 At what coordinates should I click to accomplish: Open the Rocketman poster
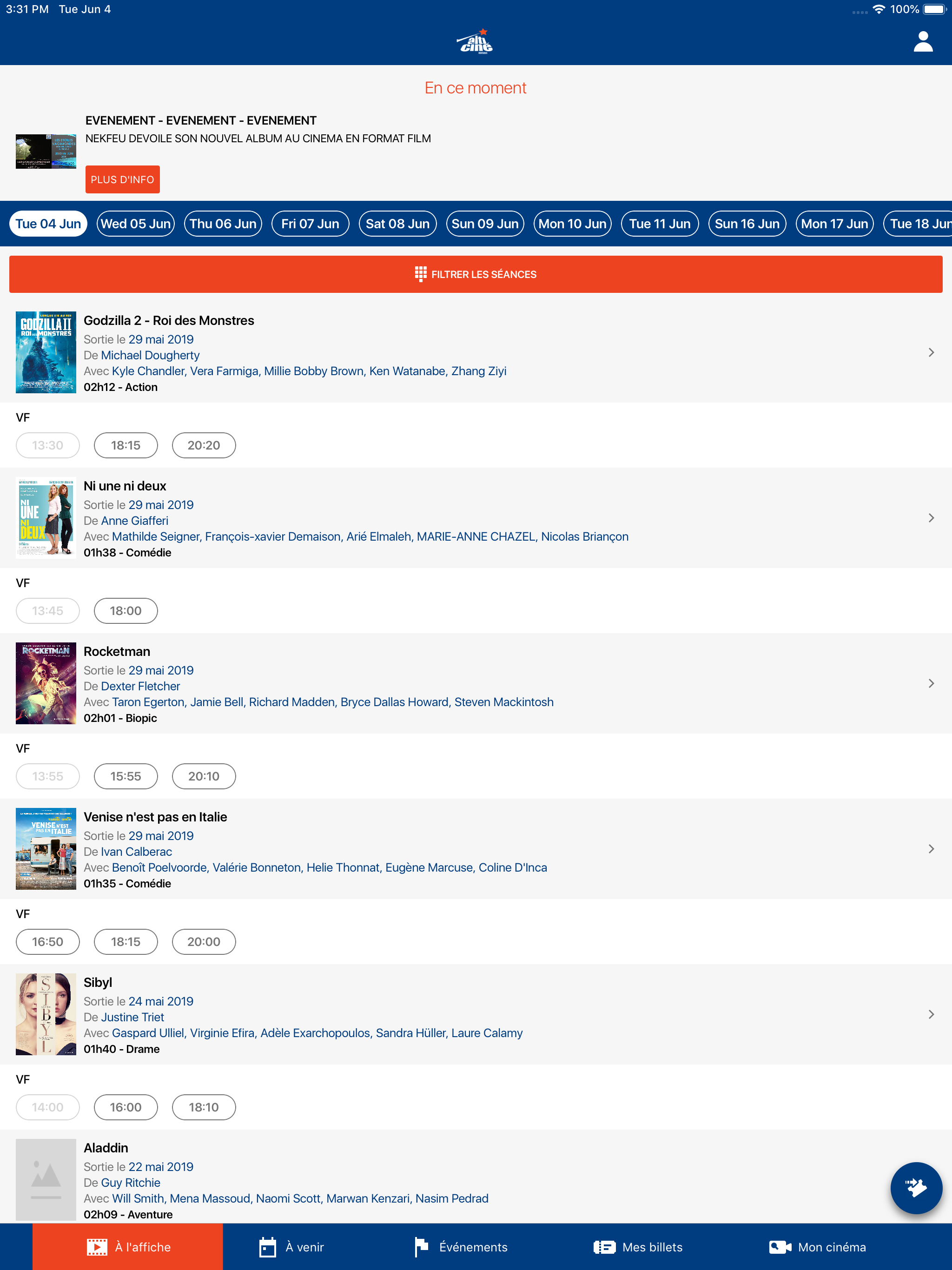(x=46, y=683)
